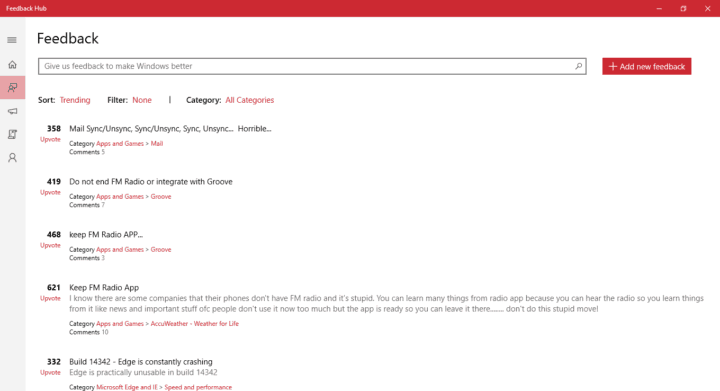Click the search magnifier icon
Image resolution: width=720 pixels, height=391 pixels.
(579, 66)
